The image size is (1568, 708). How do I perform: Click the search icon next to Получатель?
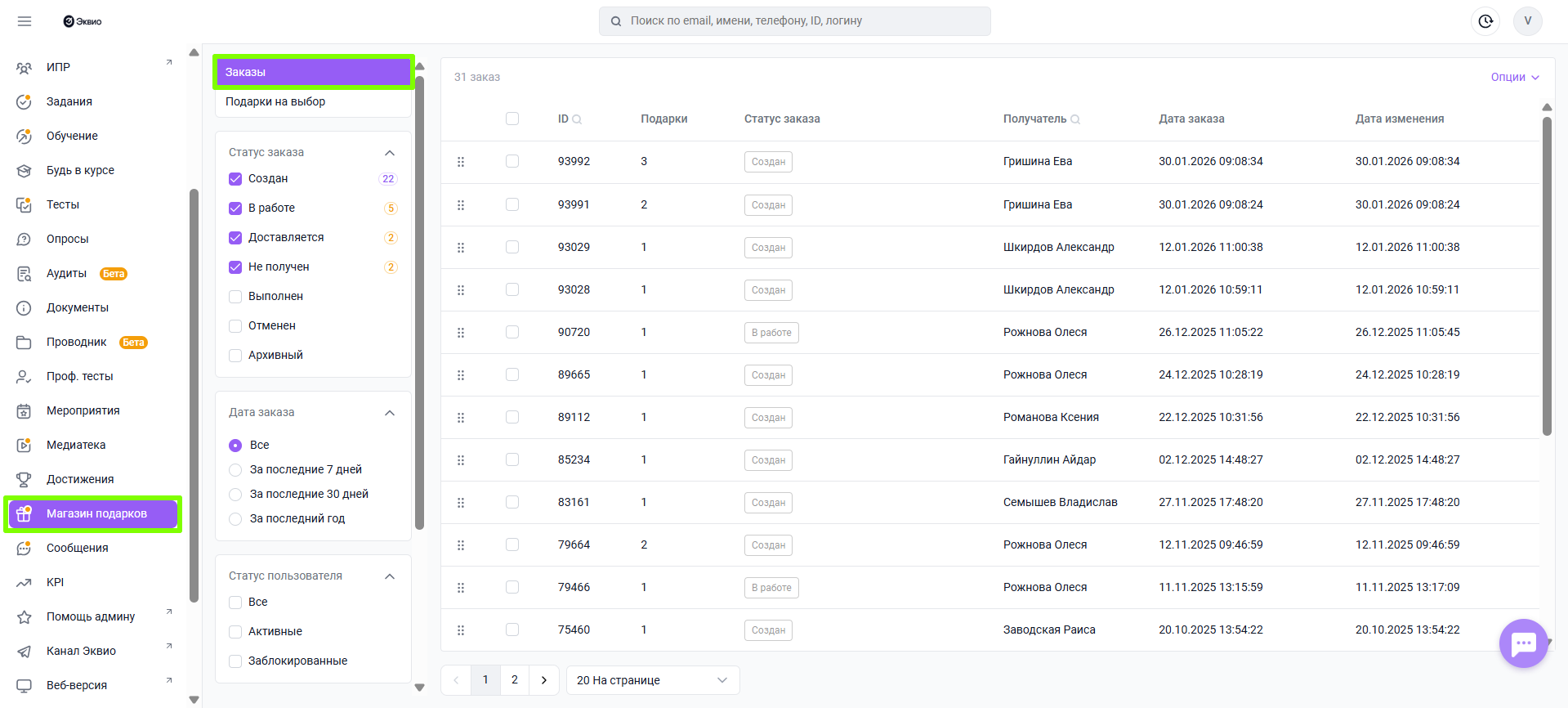point(1075,119)
